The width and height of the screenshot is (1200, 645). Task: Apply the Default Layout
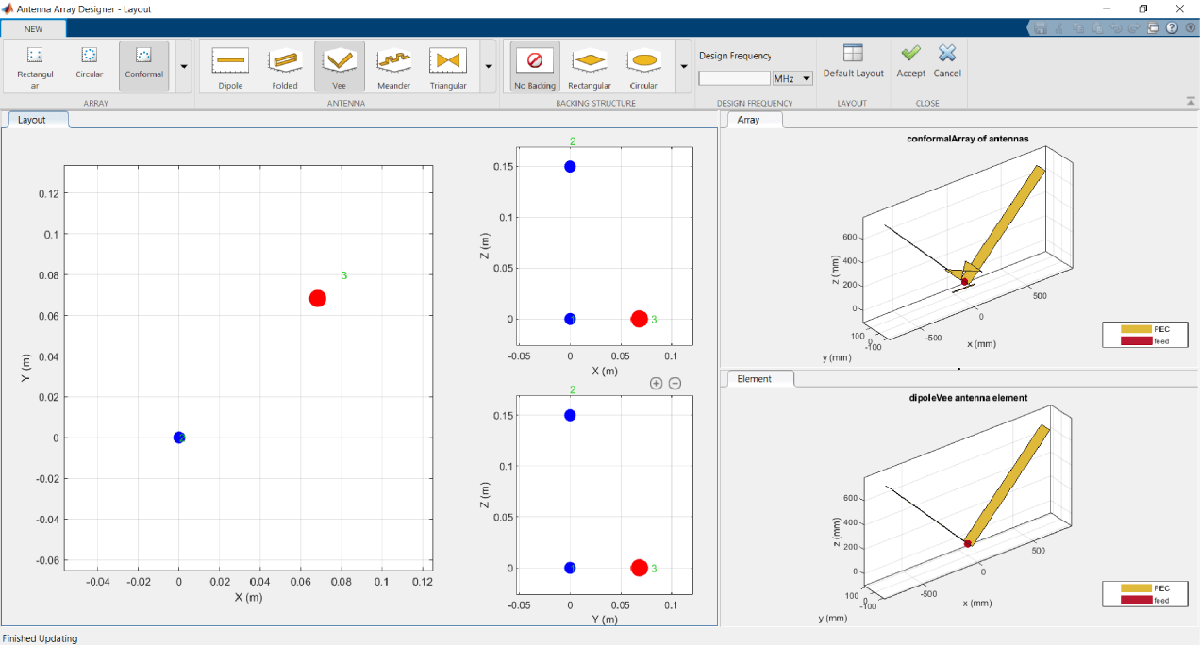853,62
